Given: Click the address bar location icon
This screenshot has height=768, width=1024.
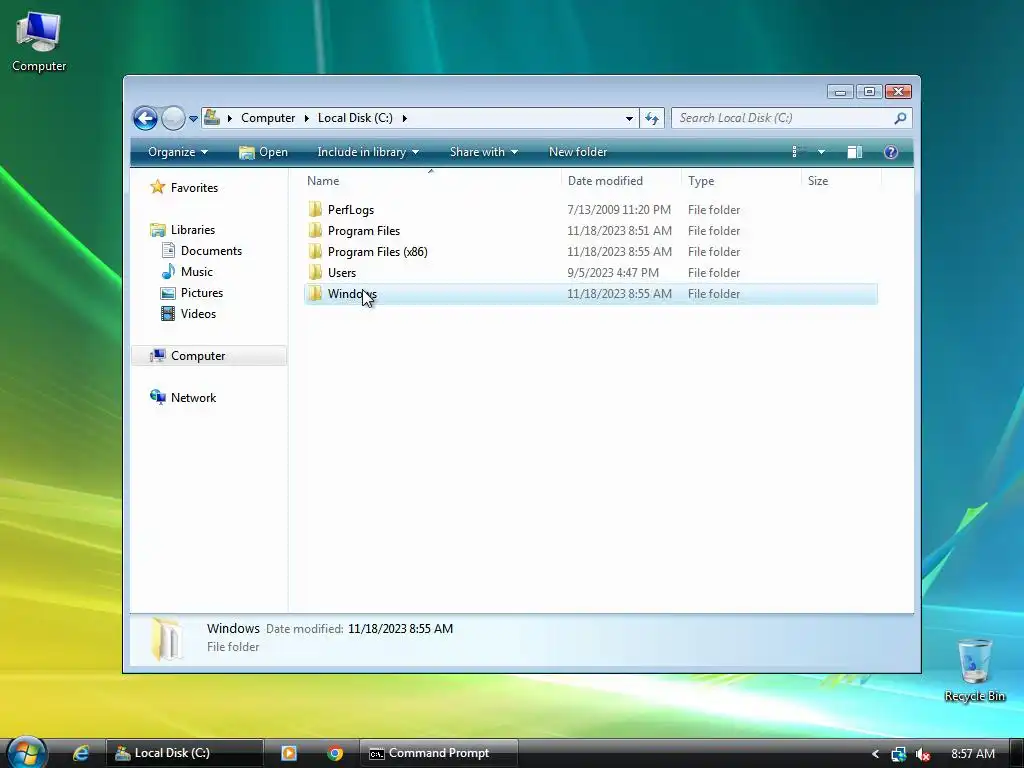Looking at the screenshot, I should click(x=212, y=118).
